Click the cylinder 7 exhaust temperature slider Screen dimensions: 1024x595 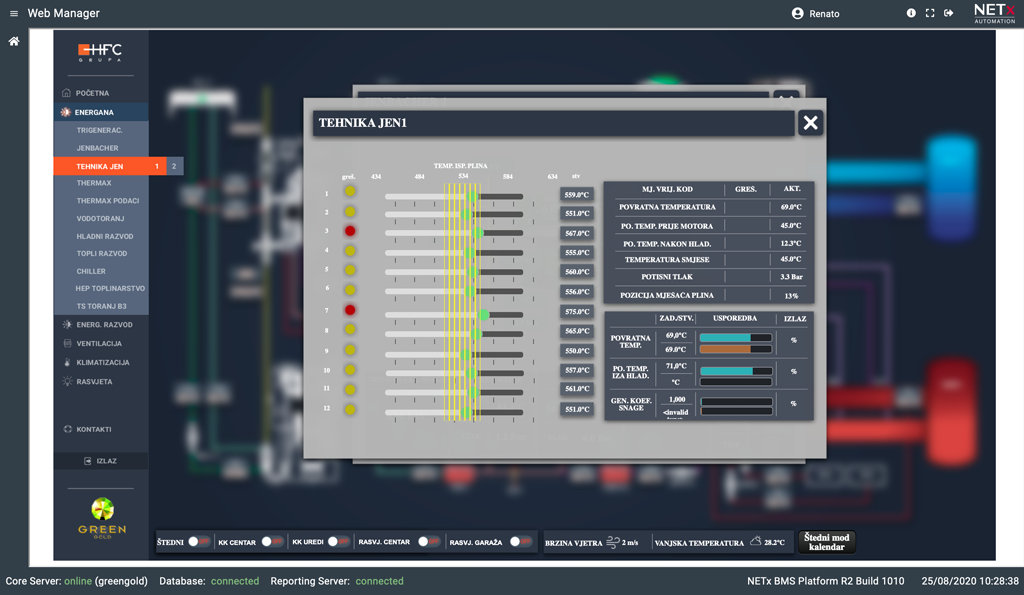point(454,313)
